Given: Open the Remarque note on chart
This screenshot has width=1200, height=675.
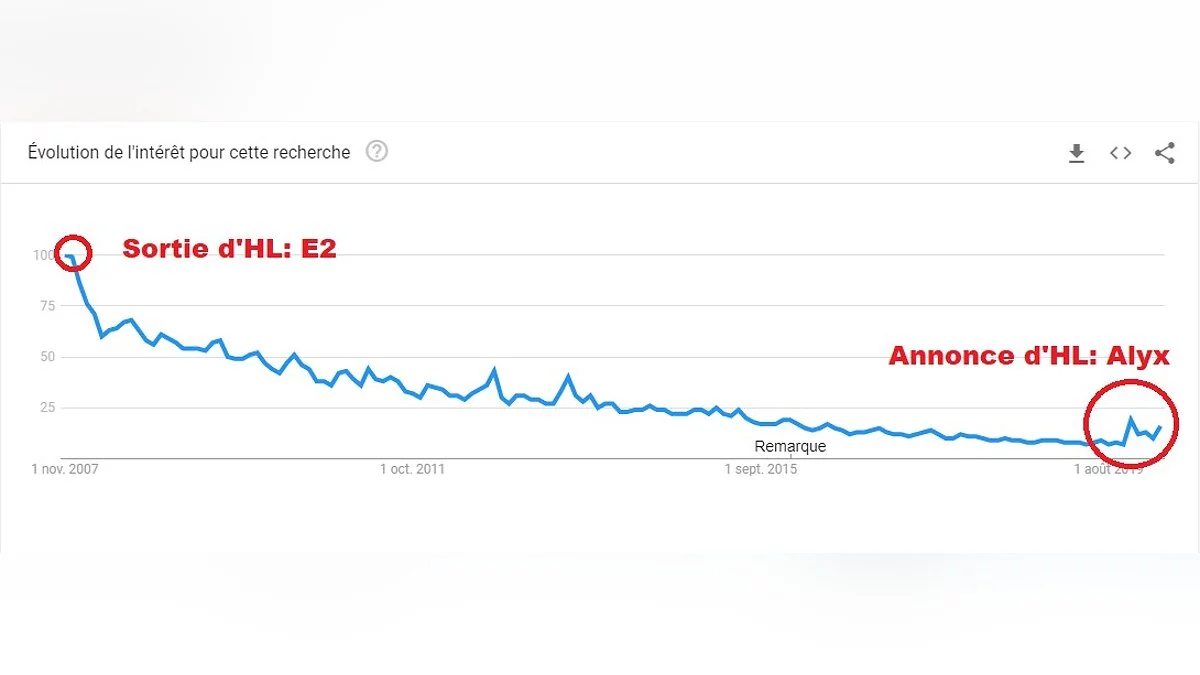Looking at the screenshot, I should click(790, 446).
